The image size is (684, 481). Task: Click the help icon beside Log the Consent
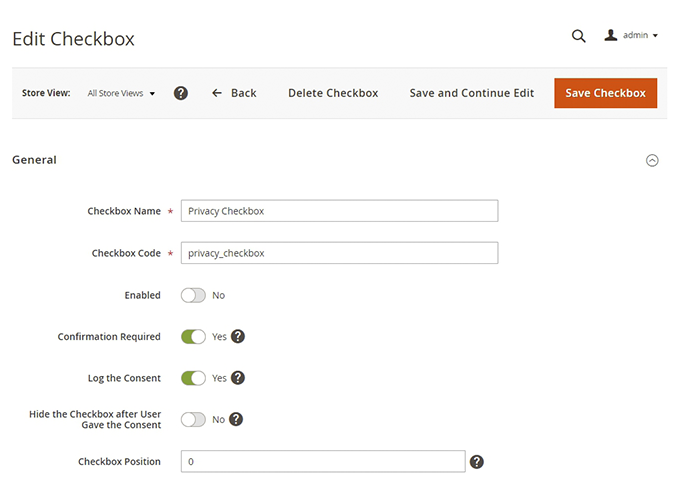238,378
